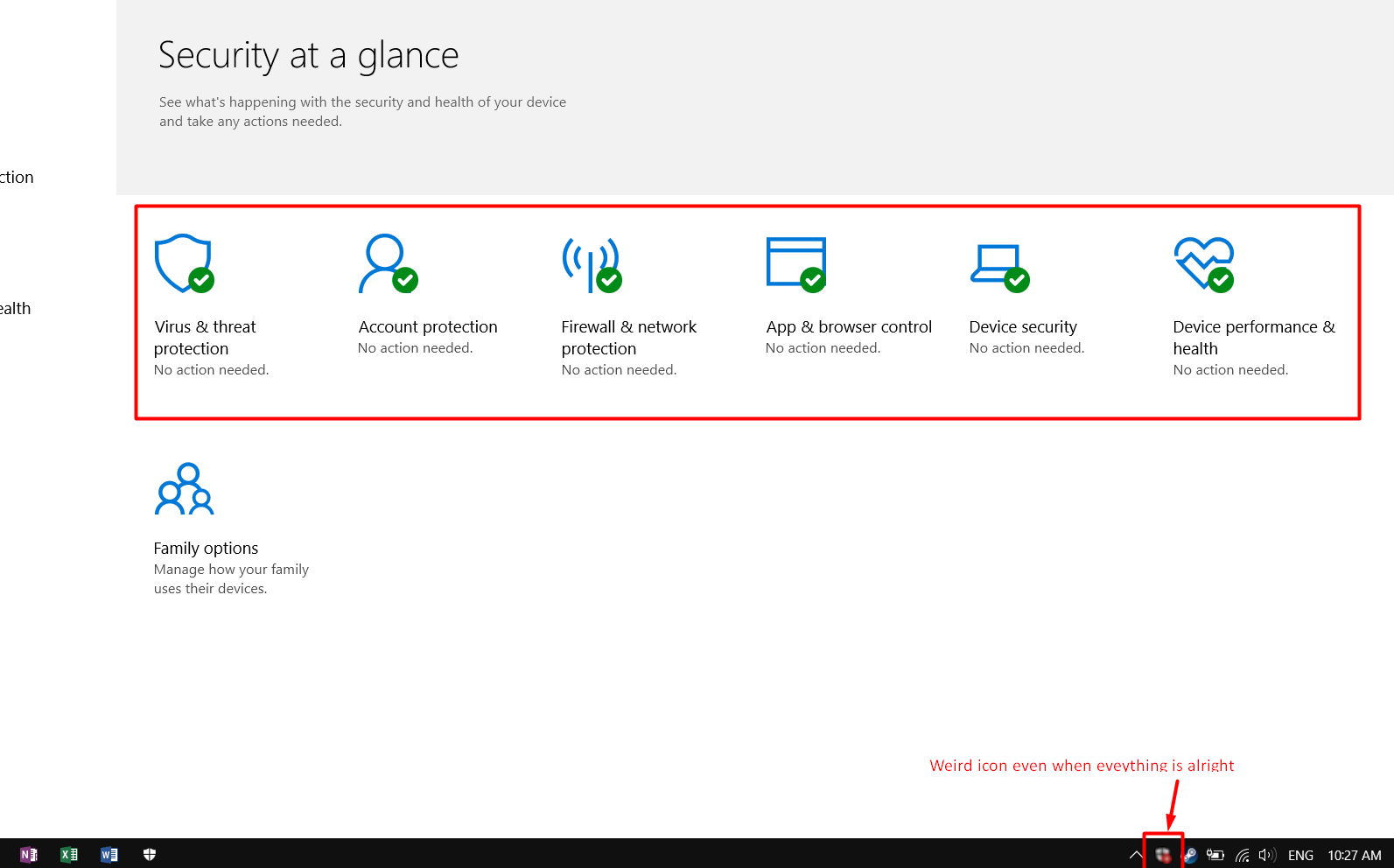Click Firewall & network protection title

coord(629,338)
